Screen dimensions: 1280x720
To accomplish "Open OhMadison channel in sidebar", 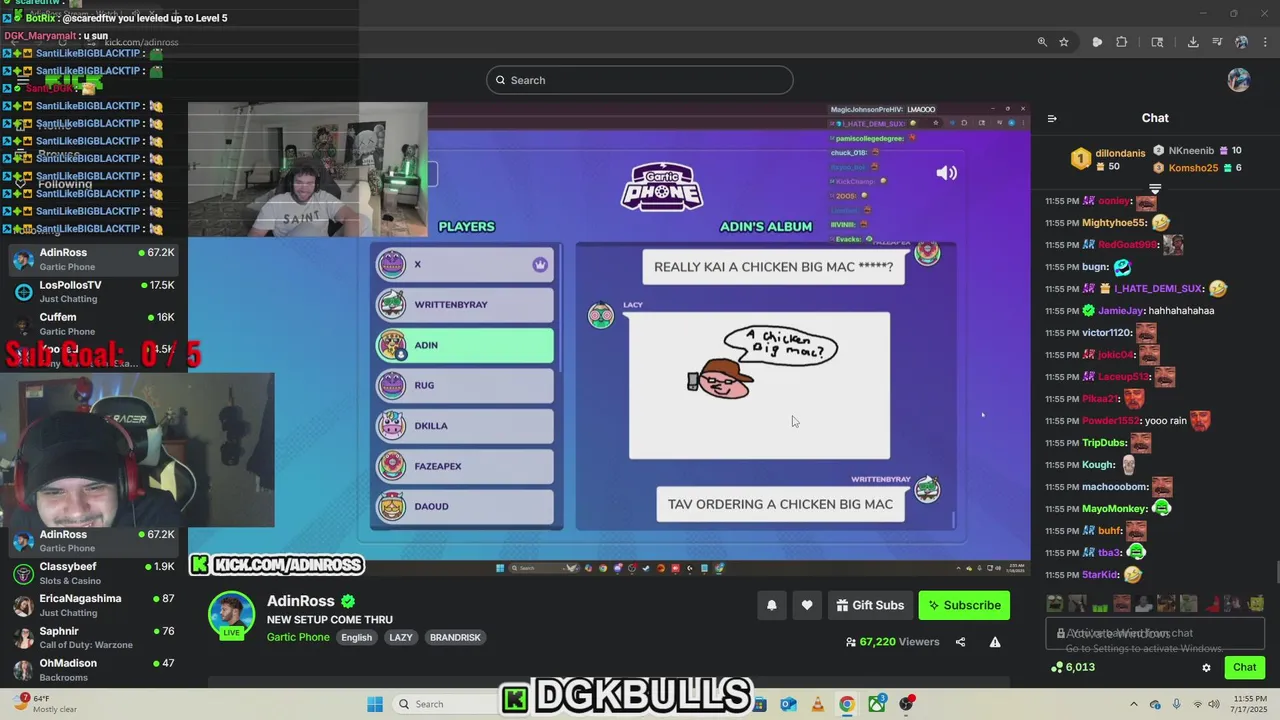I will coord(94,669).
